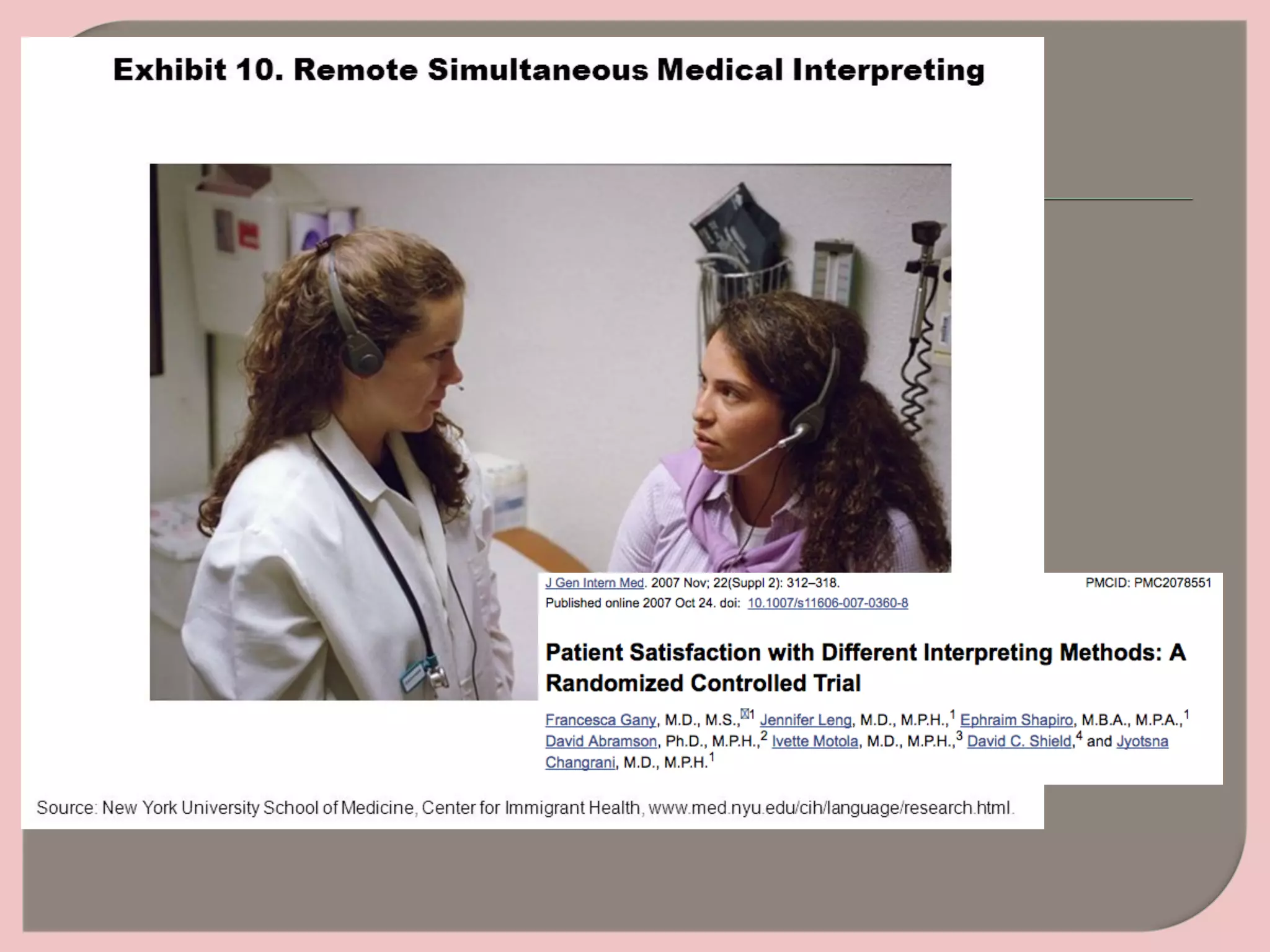Click the publication date 2007 Nov citation text

(x=745, y=583)
